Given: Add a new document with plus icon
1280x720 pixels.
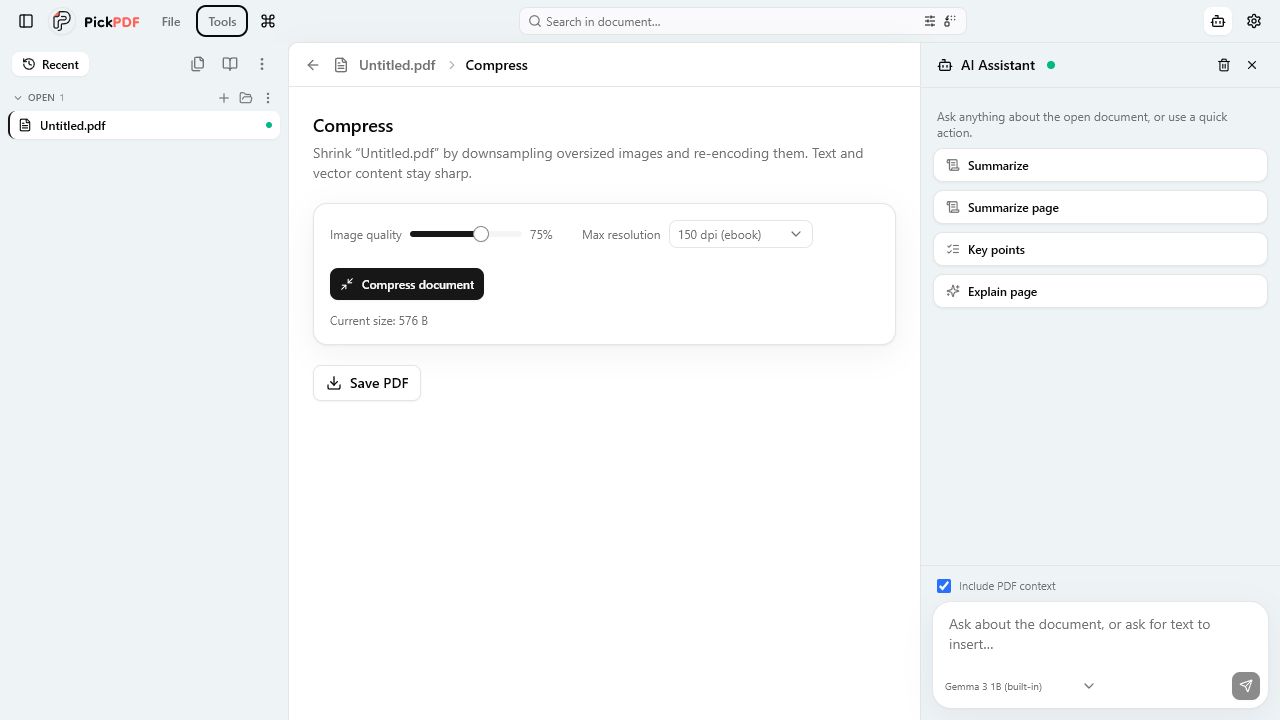Looking at the screenshot, I should click(224, 98).
